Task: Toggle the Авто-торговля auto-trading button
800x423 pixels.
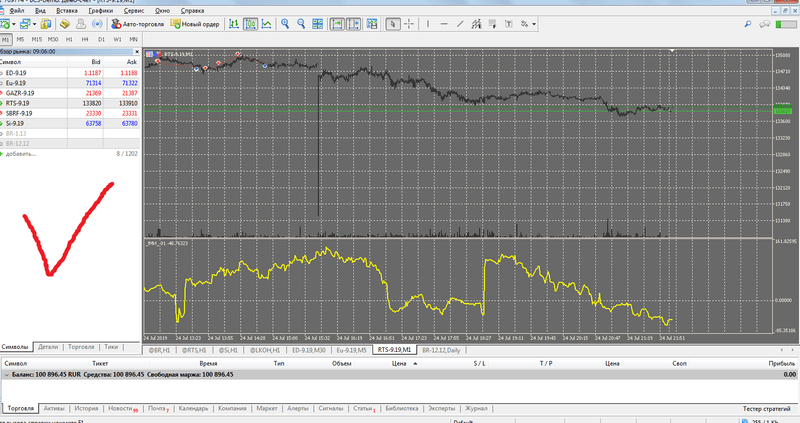Action: [x=138, y=24]
